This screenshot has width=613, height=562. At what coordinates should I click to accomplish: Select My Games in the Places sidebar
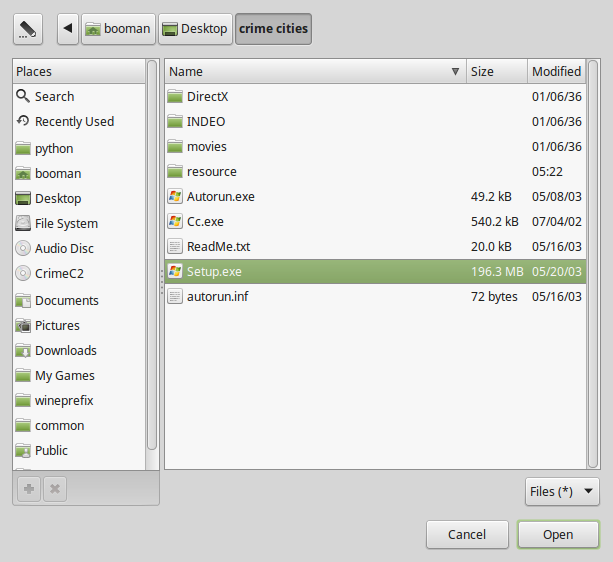tap(79, 376)
